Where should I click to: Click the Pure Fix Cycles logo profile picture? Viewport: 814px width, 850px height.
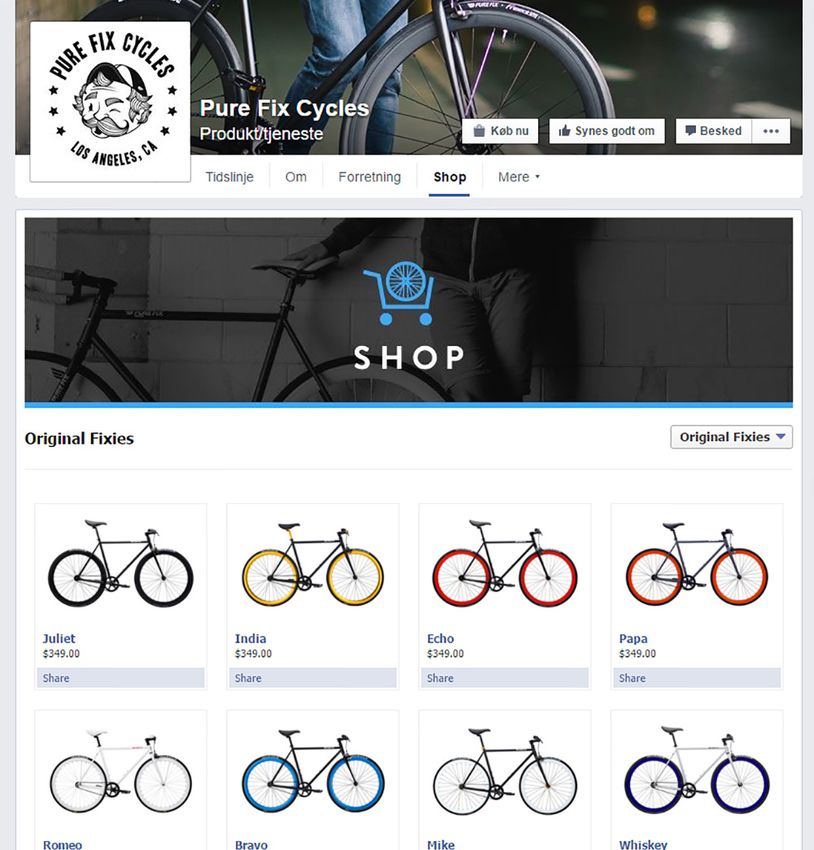pyautogui.click(x=111, y=102)
